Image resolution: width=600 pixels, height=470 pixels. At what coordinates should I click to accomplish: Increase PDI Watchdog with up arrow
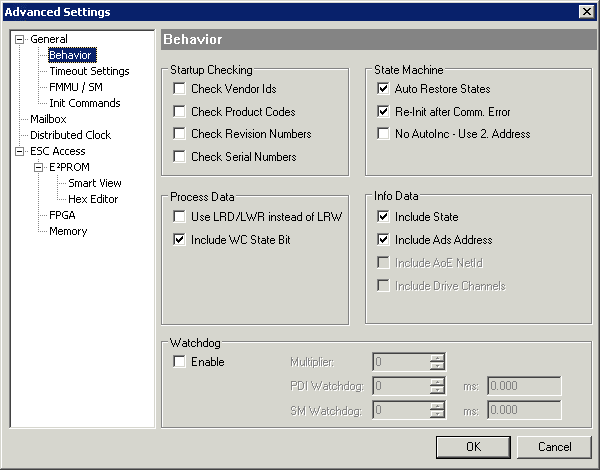coord(437,382)
